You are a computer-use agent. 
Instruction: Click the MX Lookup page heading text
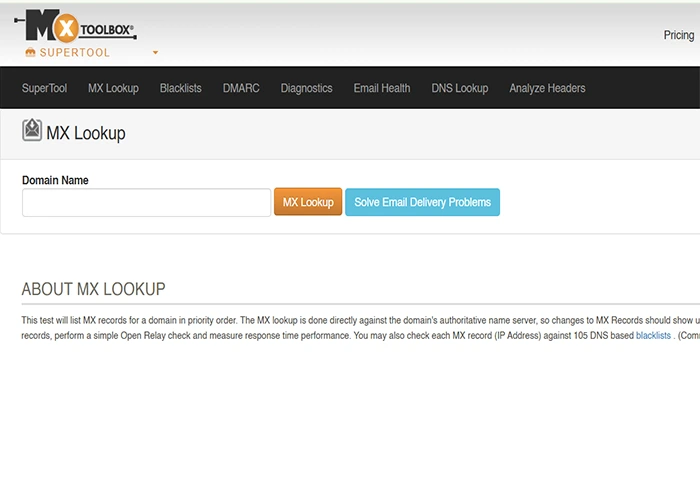[86, 133]
